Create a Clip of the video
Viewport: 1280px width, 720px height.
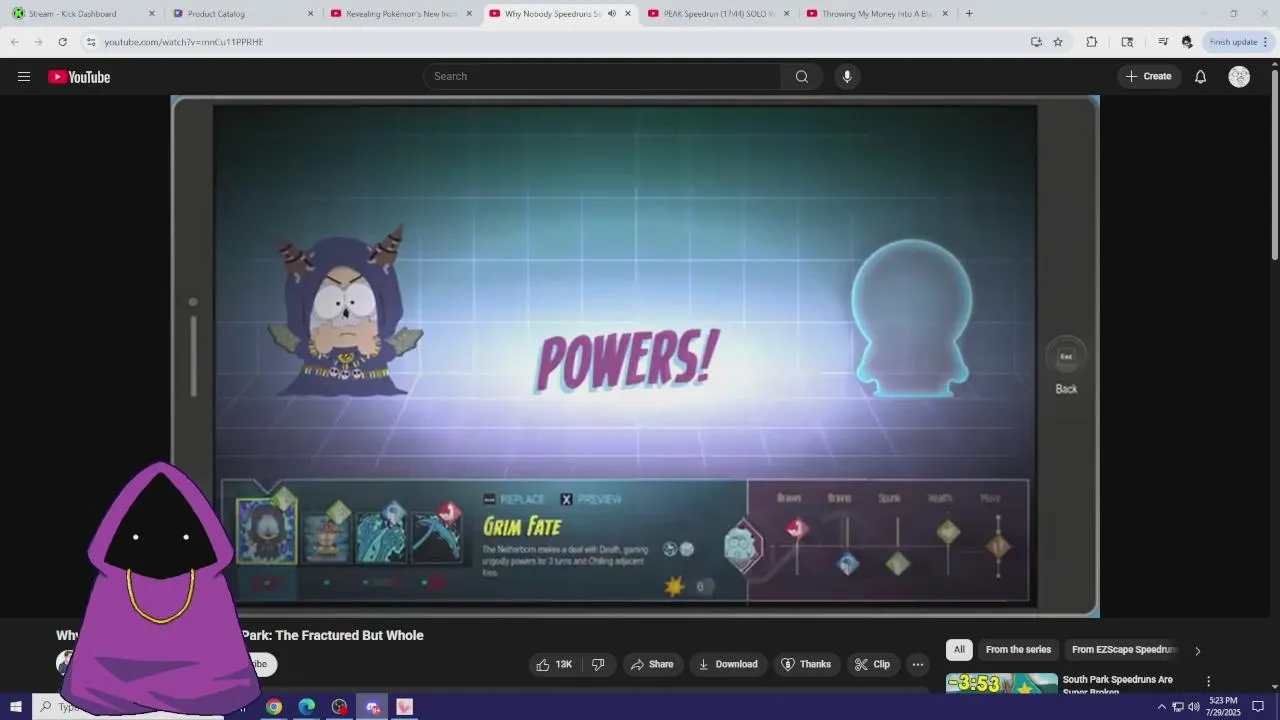tap(872, 664)
